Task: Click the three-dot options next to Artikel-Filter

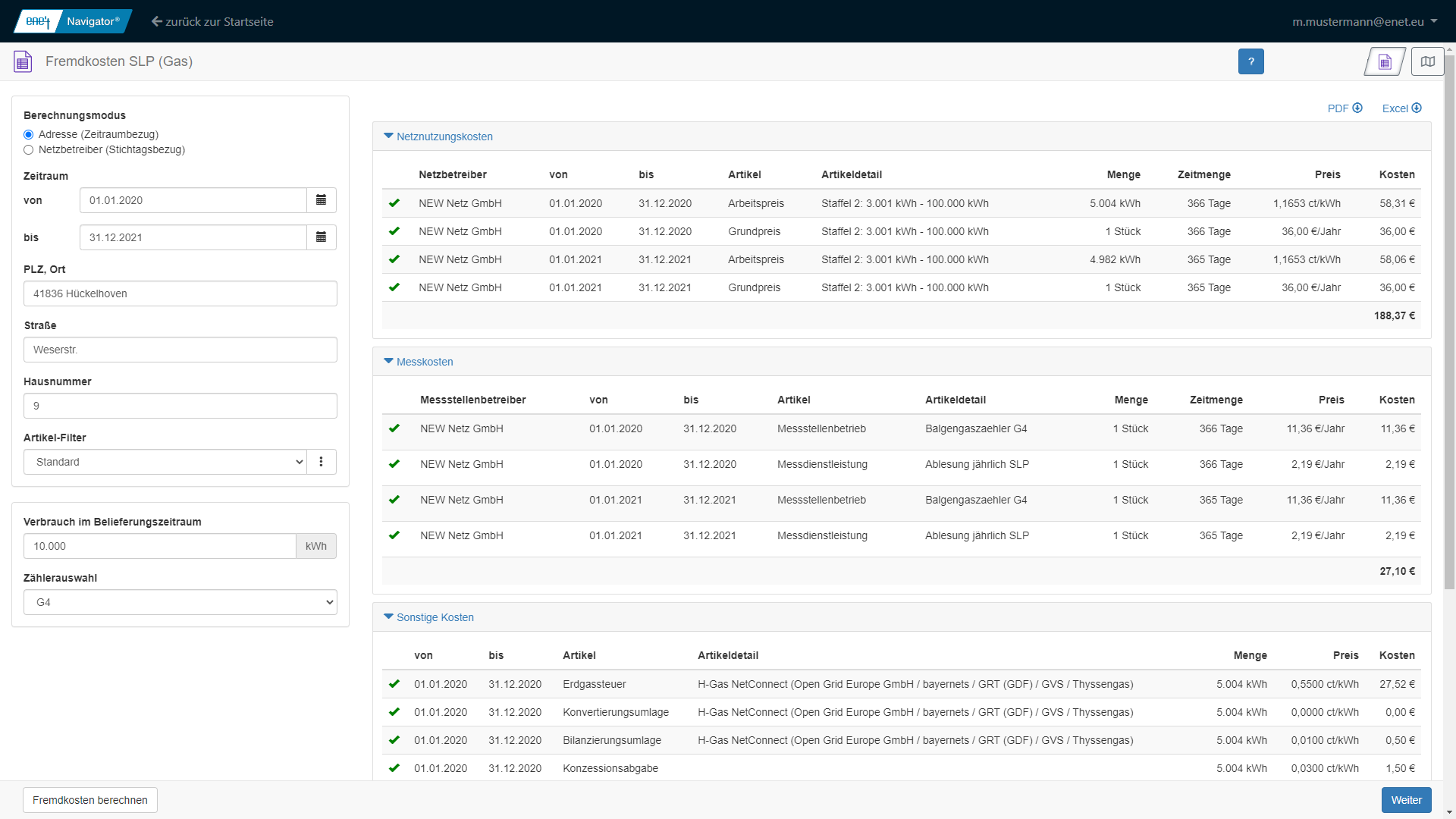Action: pos(321,462)
